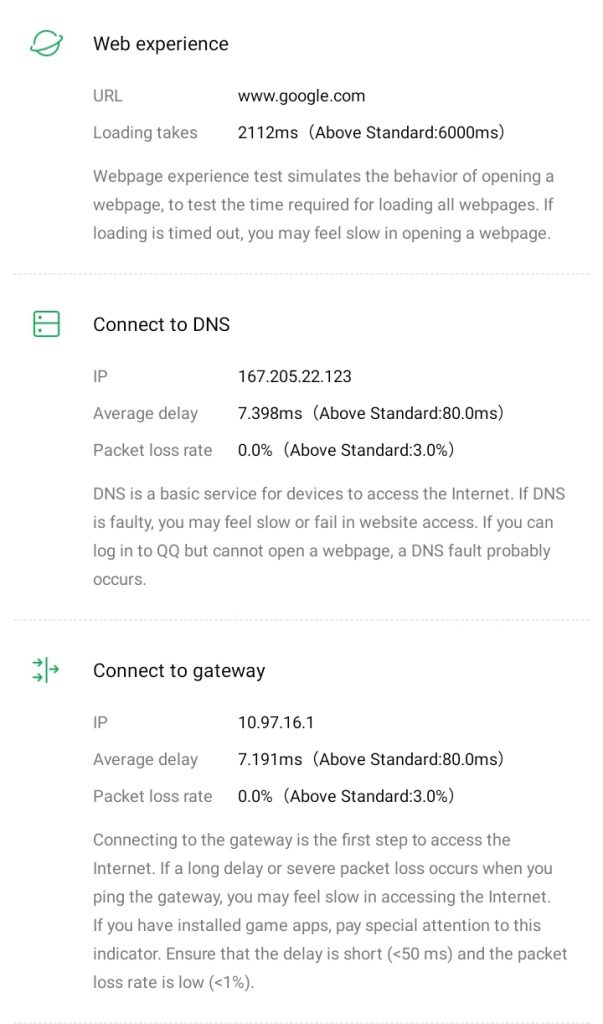Click the DNS packet loss rate value
This screenshot has height=1024, width=603.
pyautogui.click(x=346, y=450)
